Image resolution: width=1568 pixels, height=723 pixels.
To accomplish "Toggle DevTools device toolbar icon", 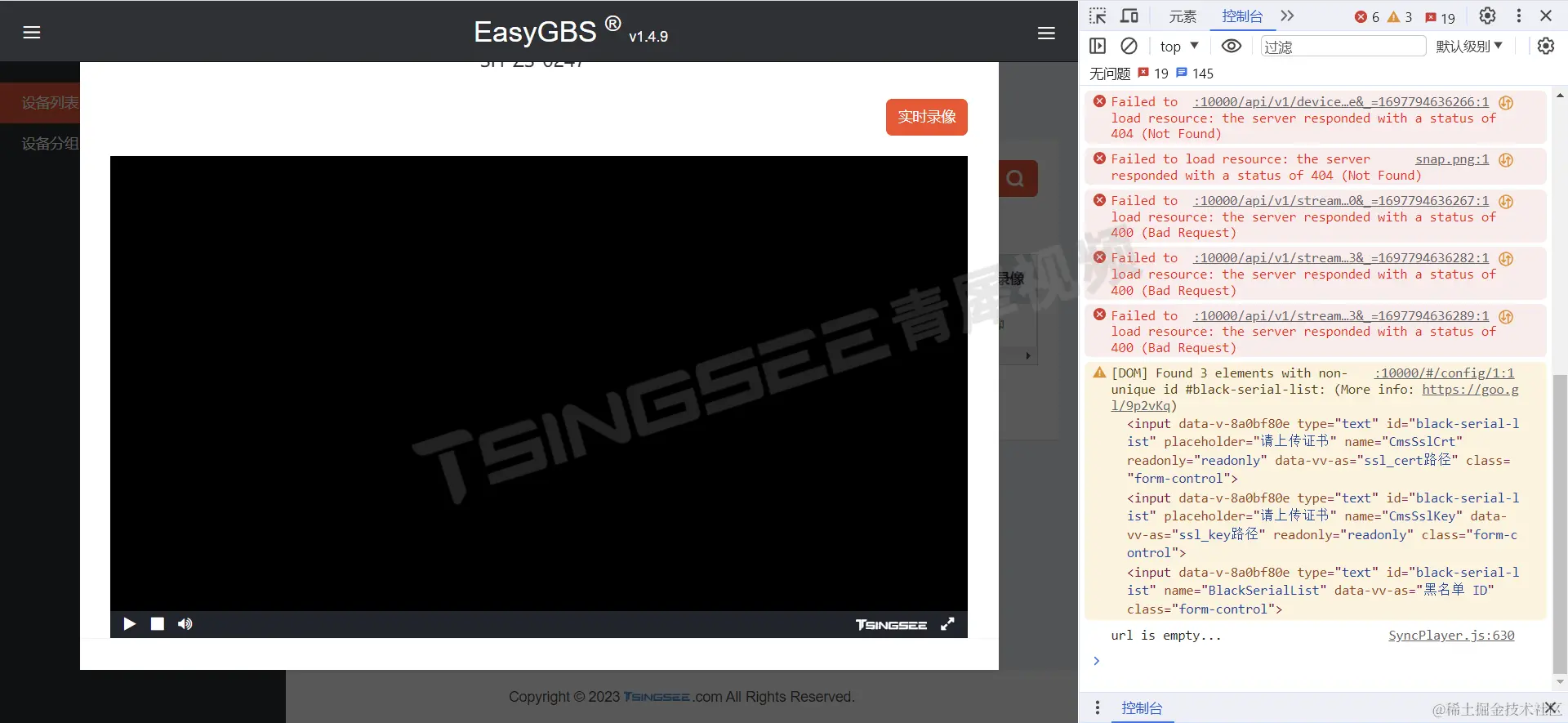I will (x=1129, y=16).
